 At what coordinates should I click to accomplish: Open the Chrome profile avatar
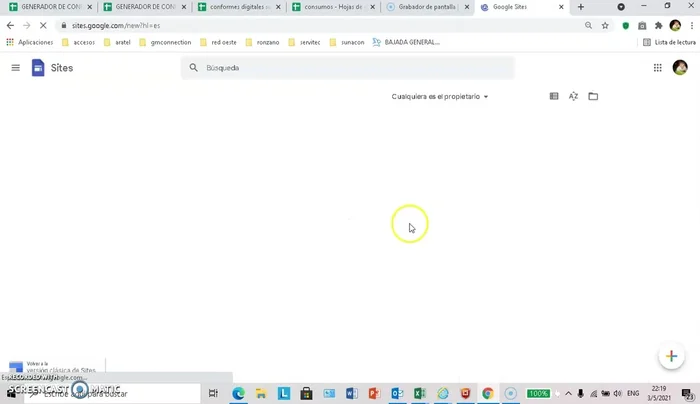click(675, 26)
